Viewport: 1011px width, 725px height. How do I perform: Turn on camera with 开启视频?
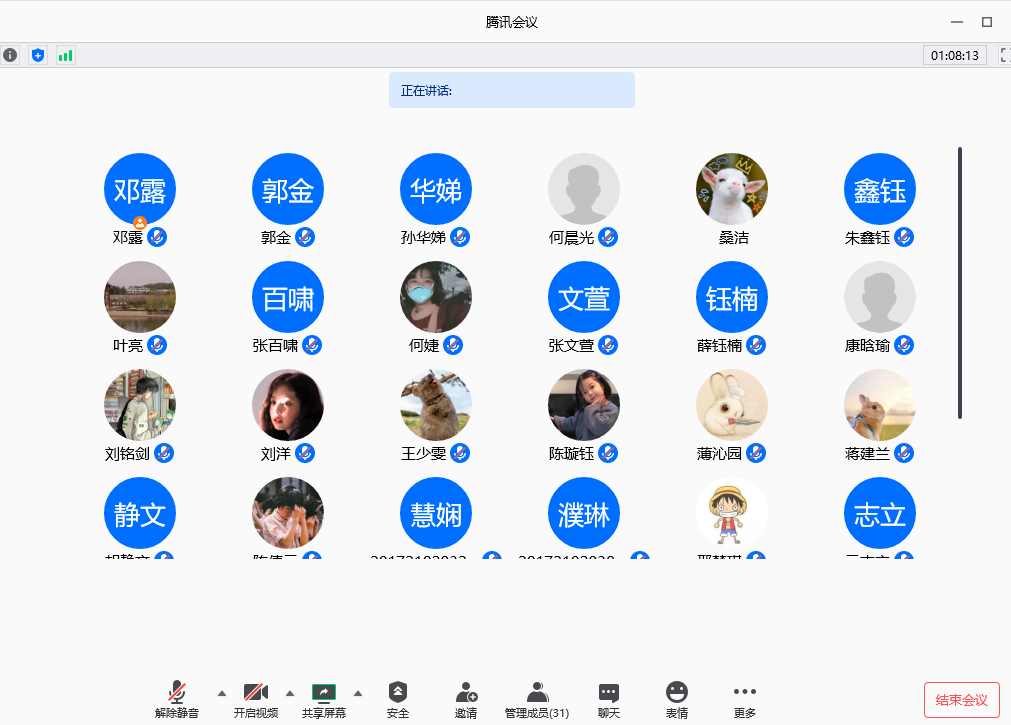255,698
